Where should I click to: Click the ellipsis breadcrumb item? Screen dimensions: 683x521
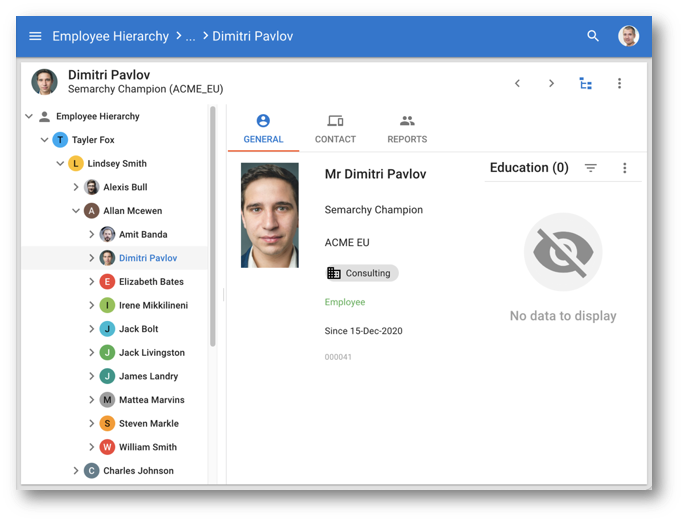(x=190, y=36)
